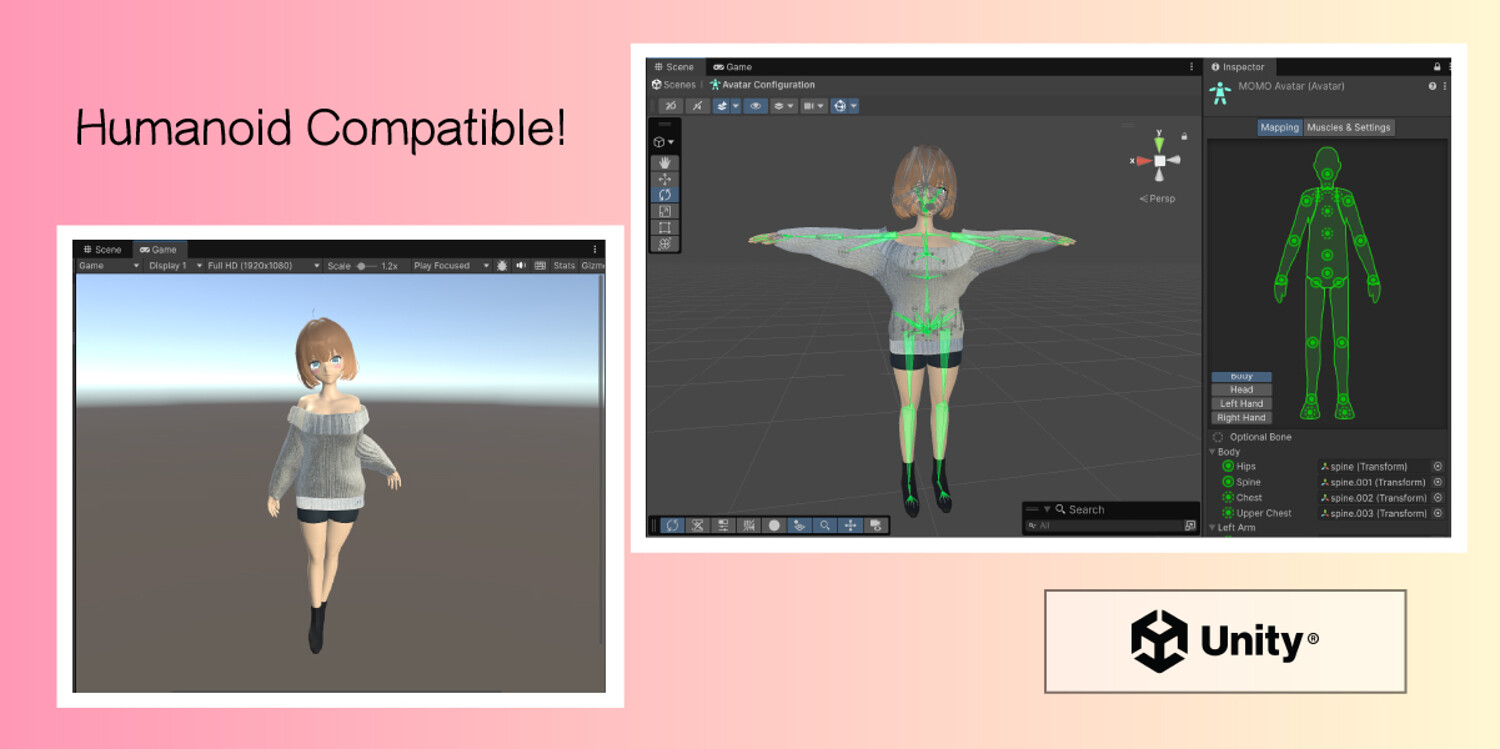
Task: Switch to Game tab in Avatar window
Action: pos(732,67)
